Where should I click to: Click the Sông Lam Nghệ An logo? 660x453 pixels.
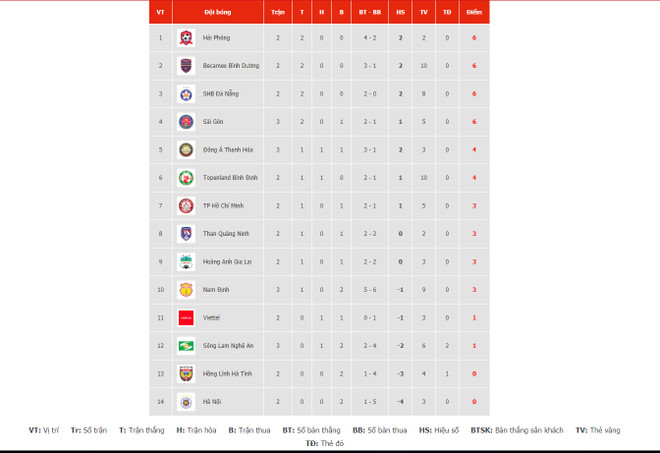tap(185, 346)
